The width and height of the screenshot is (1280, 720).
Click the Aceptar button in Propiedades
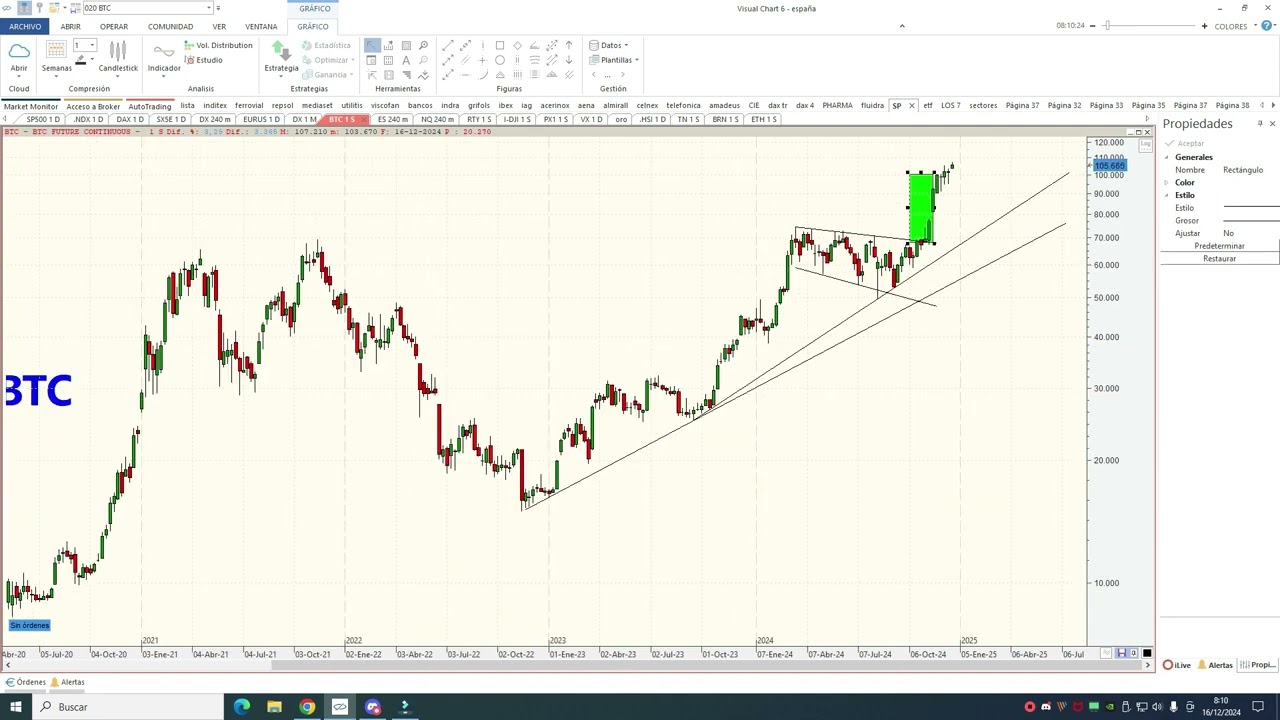point(1186,143)
